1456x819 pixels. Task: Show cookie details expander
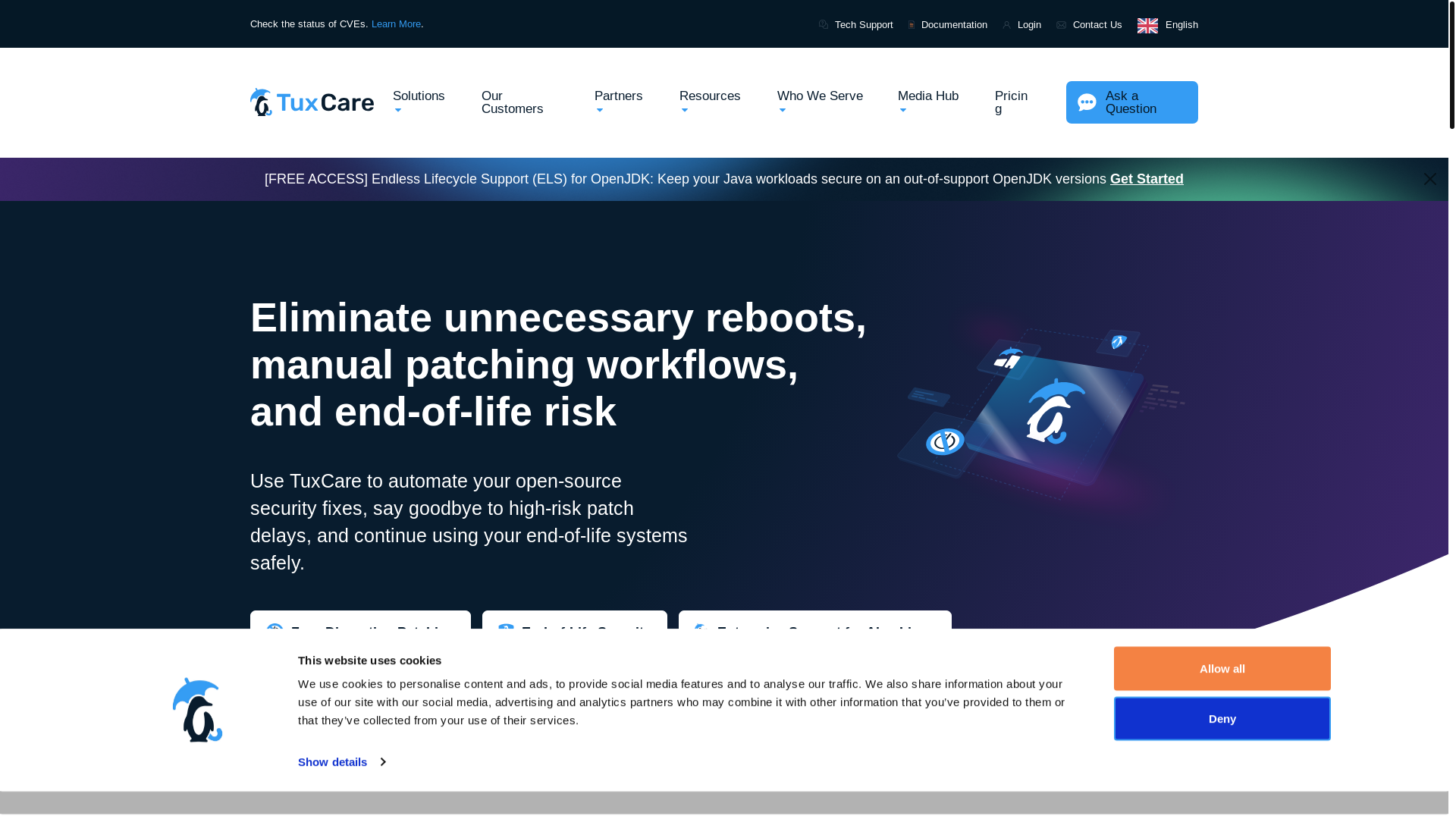(x=341, y=762)
